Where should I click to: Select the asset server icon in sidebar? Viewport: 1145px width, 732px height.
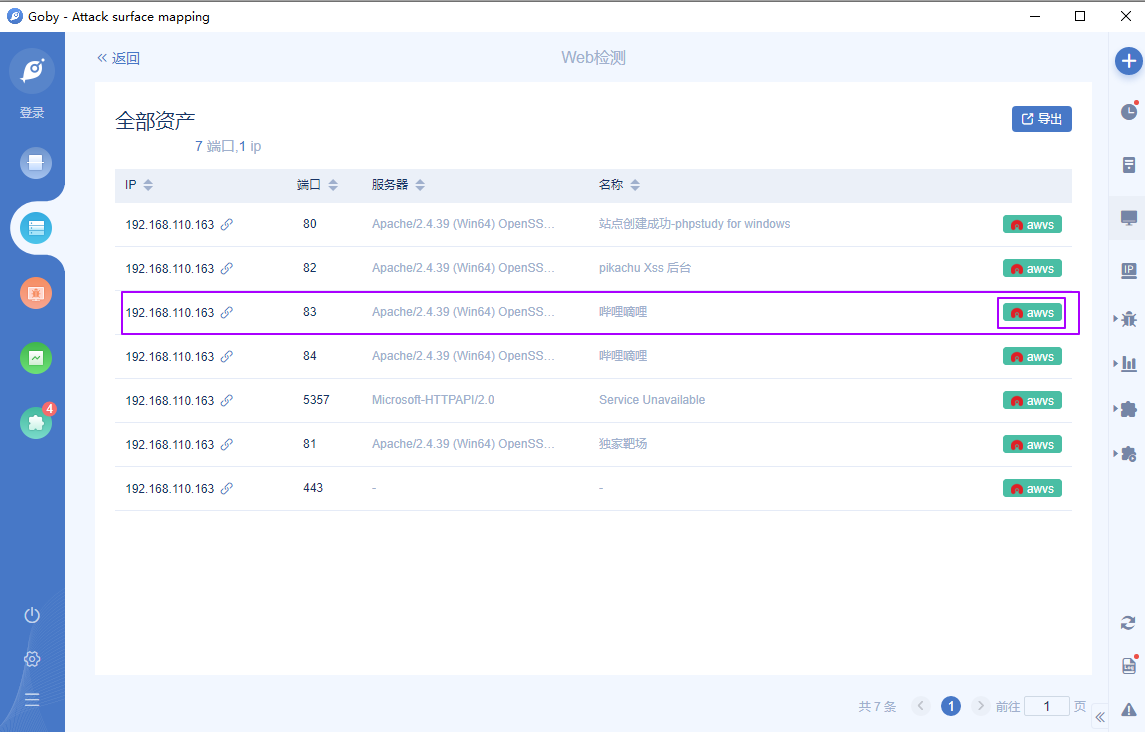click(36, 228)
